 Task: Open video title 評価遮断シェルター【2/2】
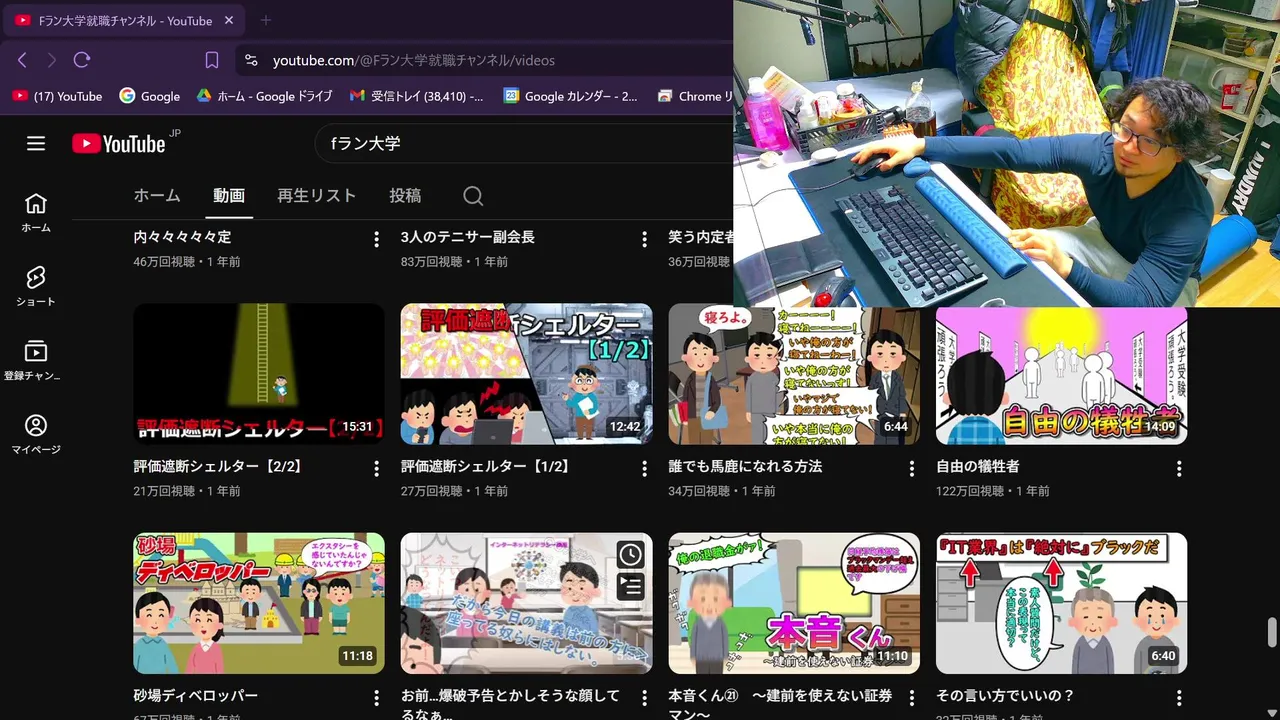pos(218,466)
